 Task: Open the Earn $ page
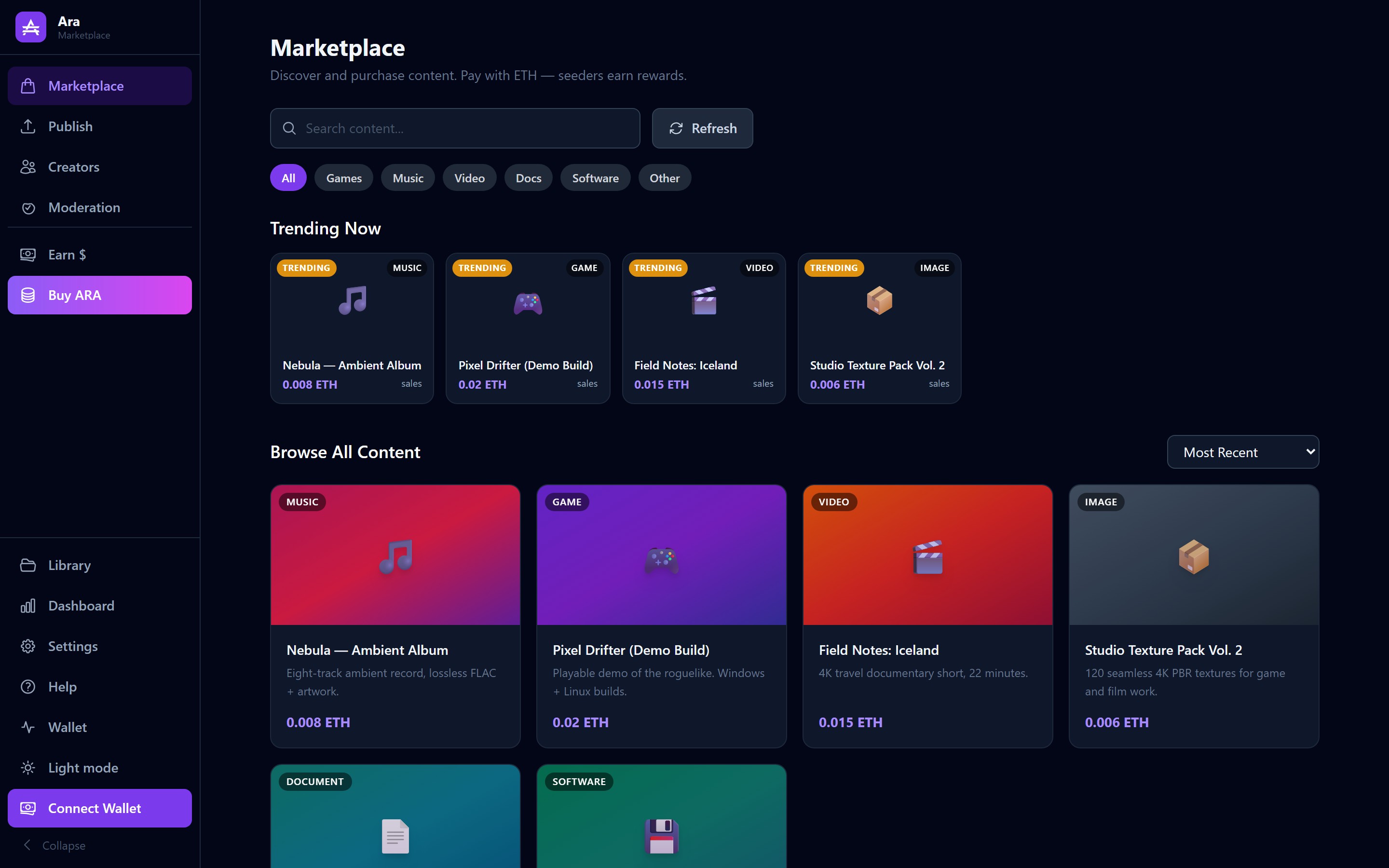pyautogui.click(x=100, y=254)
